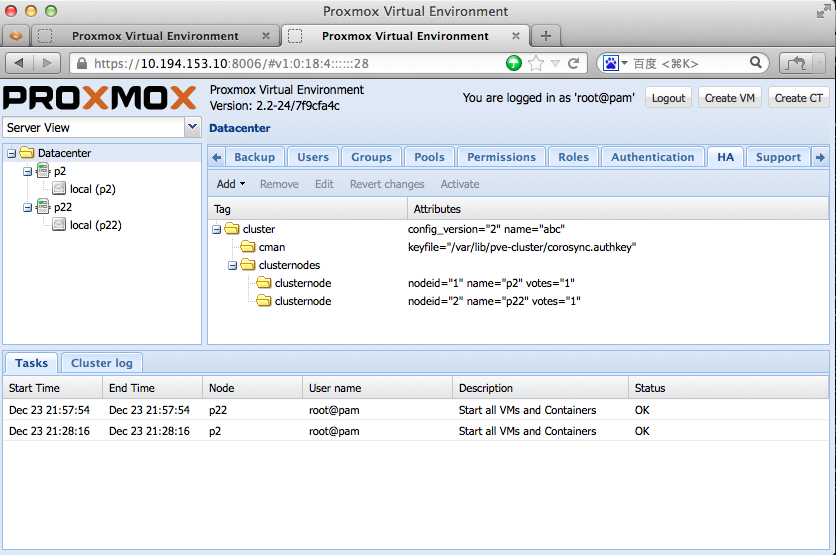Click the local (p2) storage icon
The image size is (836, 555).
pos(59,189)
